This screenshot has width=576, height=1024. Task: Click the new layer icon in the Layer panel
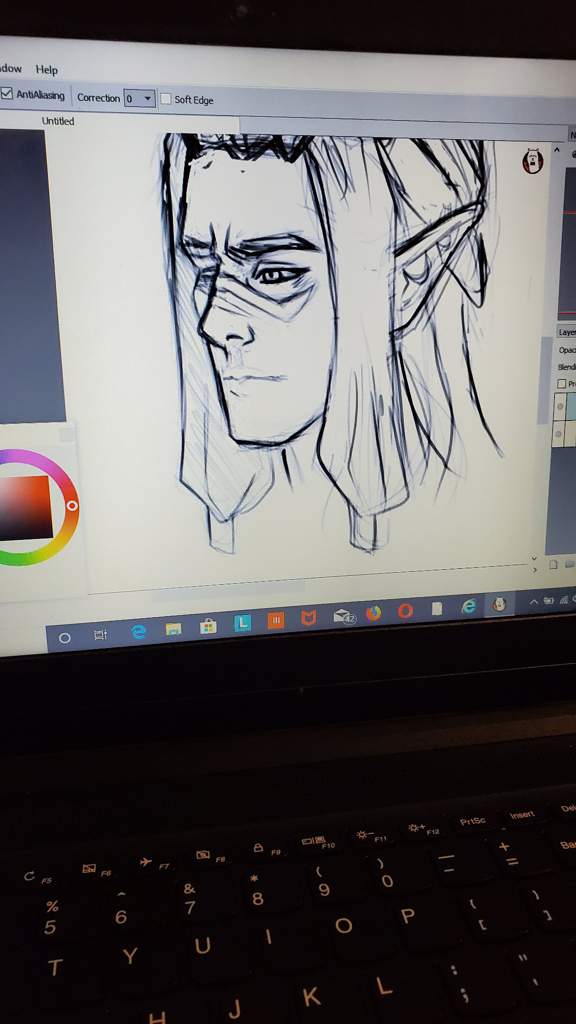pos(553,564)
